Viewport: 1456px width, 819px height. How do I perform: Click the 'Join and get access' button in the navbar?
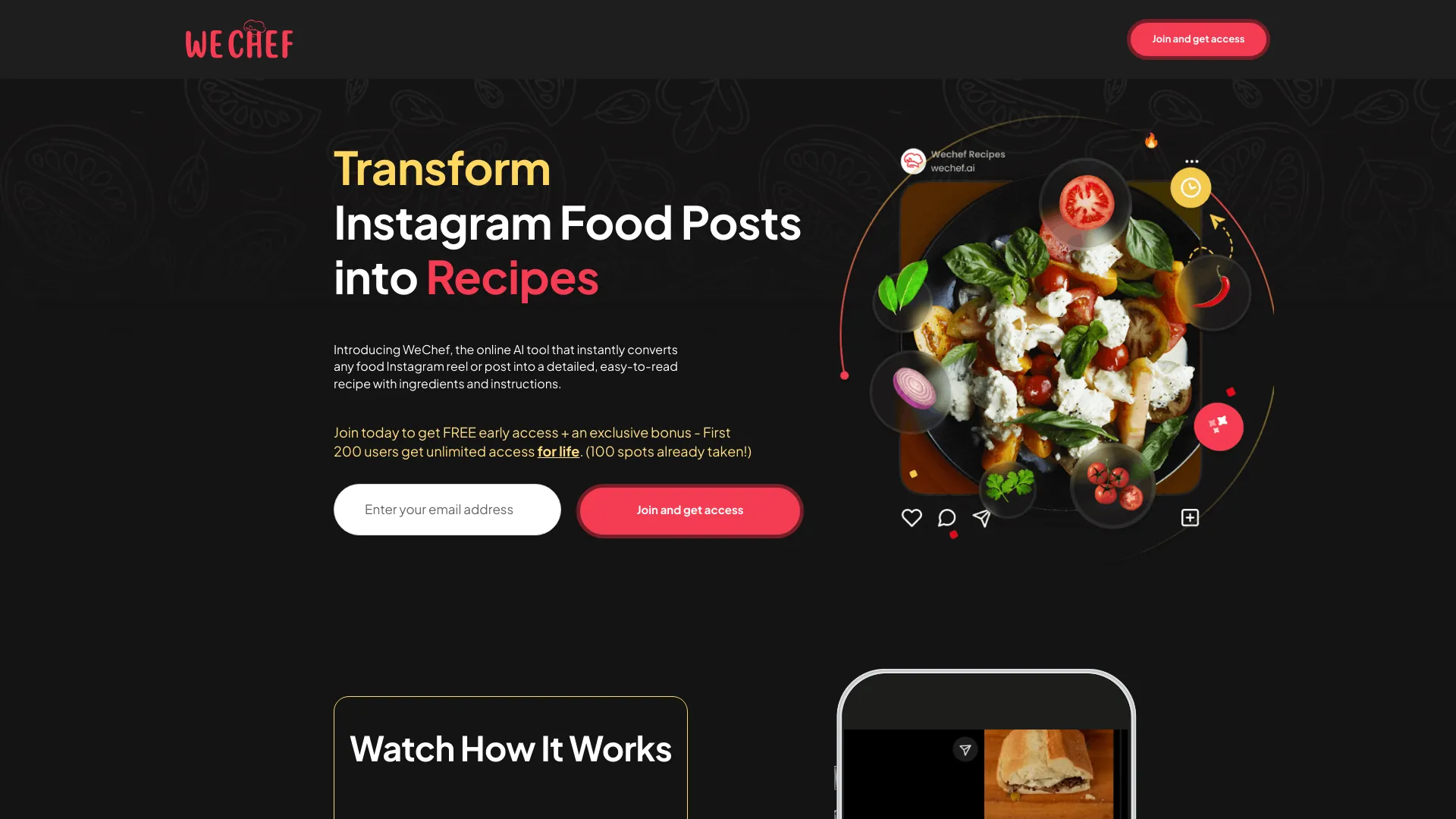pos(1197,38)
